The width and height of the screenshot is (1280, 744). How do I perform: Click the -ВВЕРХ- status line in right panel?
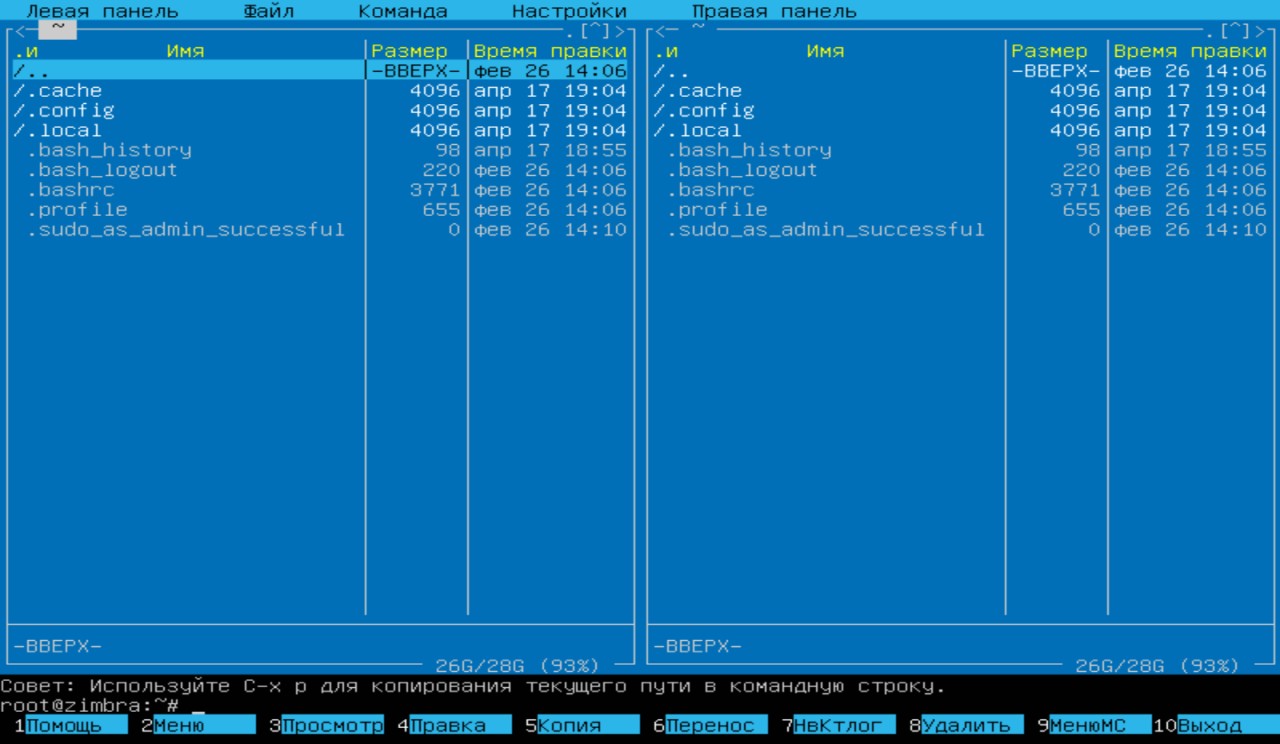[x=697, y=646]
